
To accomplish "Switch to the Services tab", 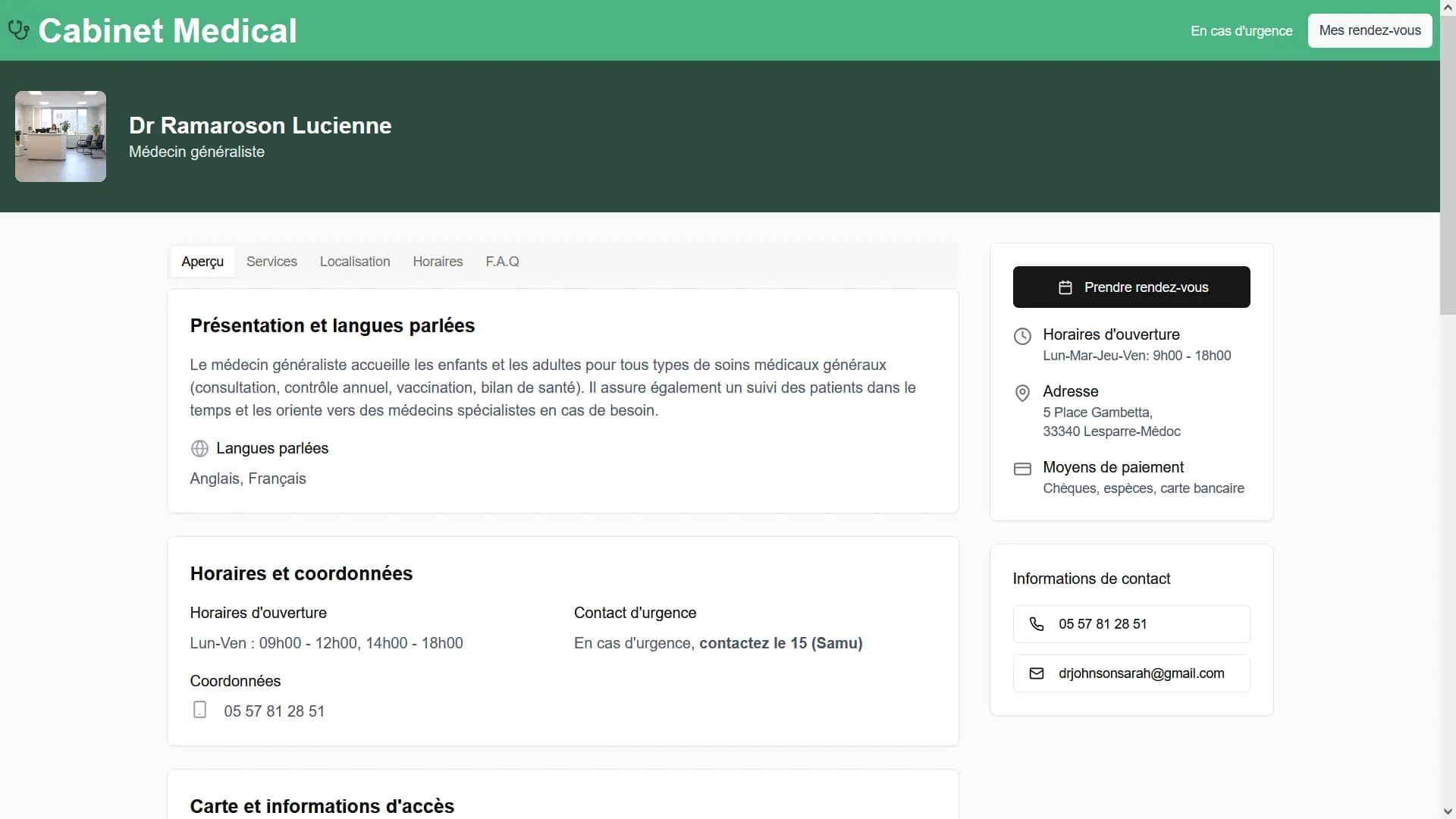I will [x=271, y=262].
